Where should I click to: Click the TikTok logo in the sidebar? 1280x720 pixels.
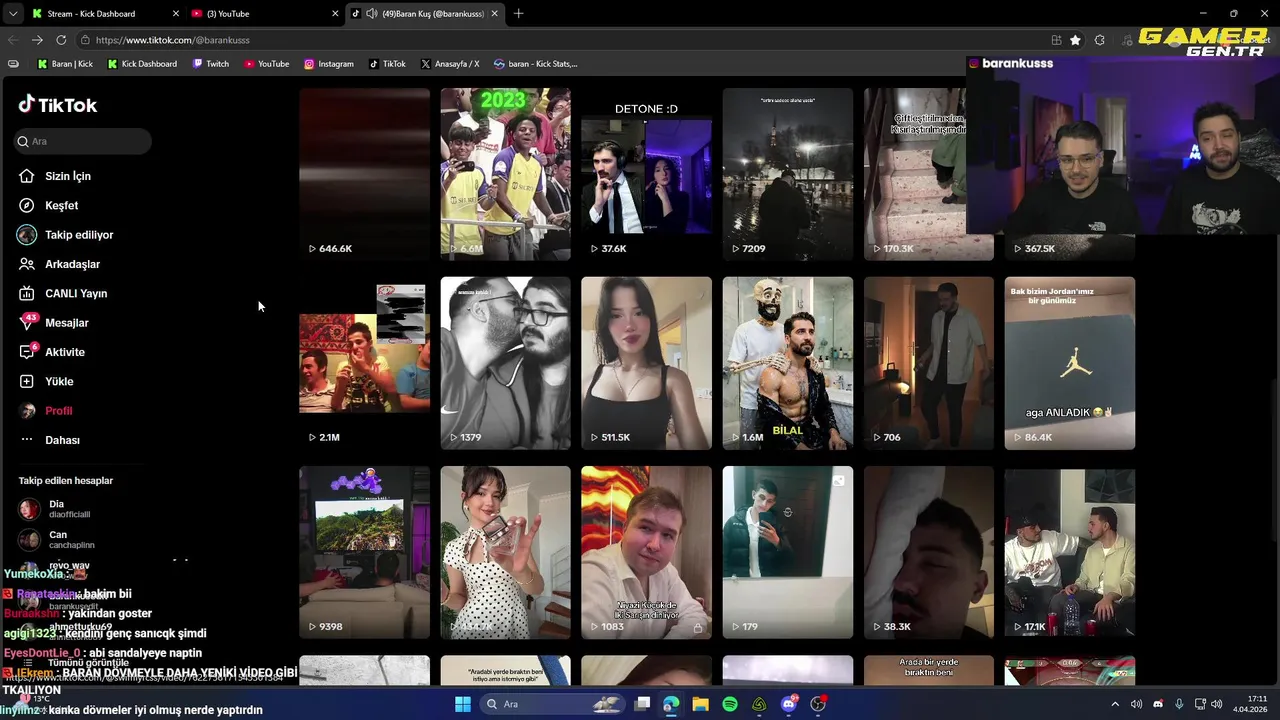point(57,105)
